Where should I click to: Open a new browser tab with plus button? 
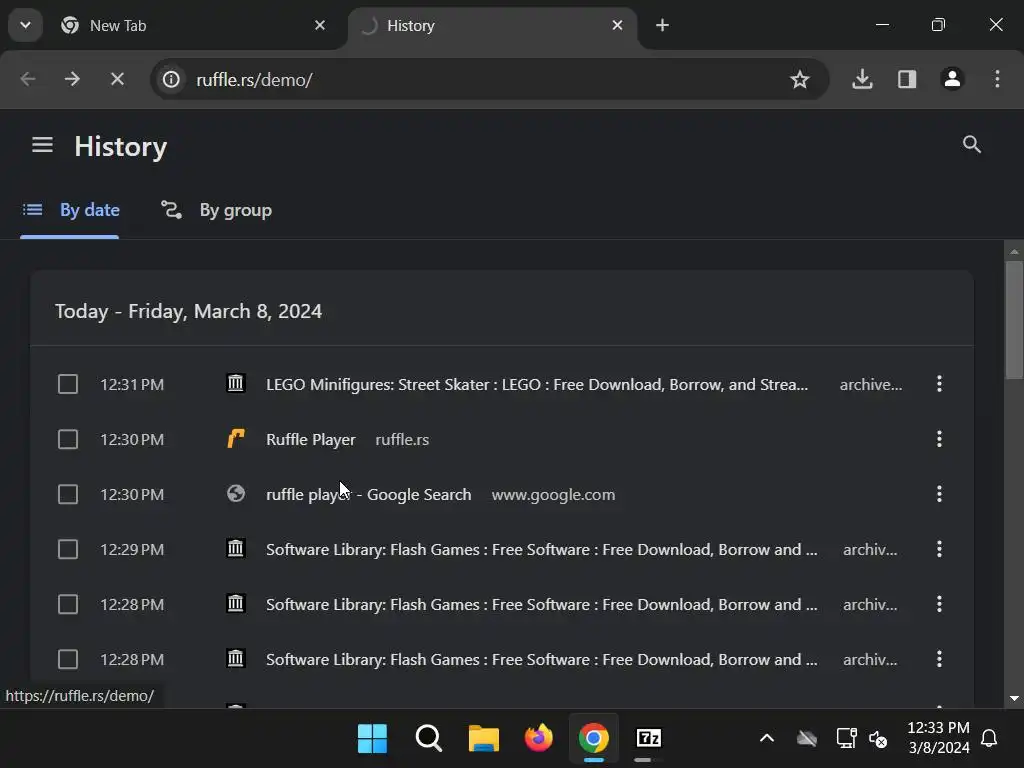point(662,25)
